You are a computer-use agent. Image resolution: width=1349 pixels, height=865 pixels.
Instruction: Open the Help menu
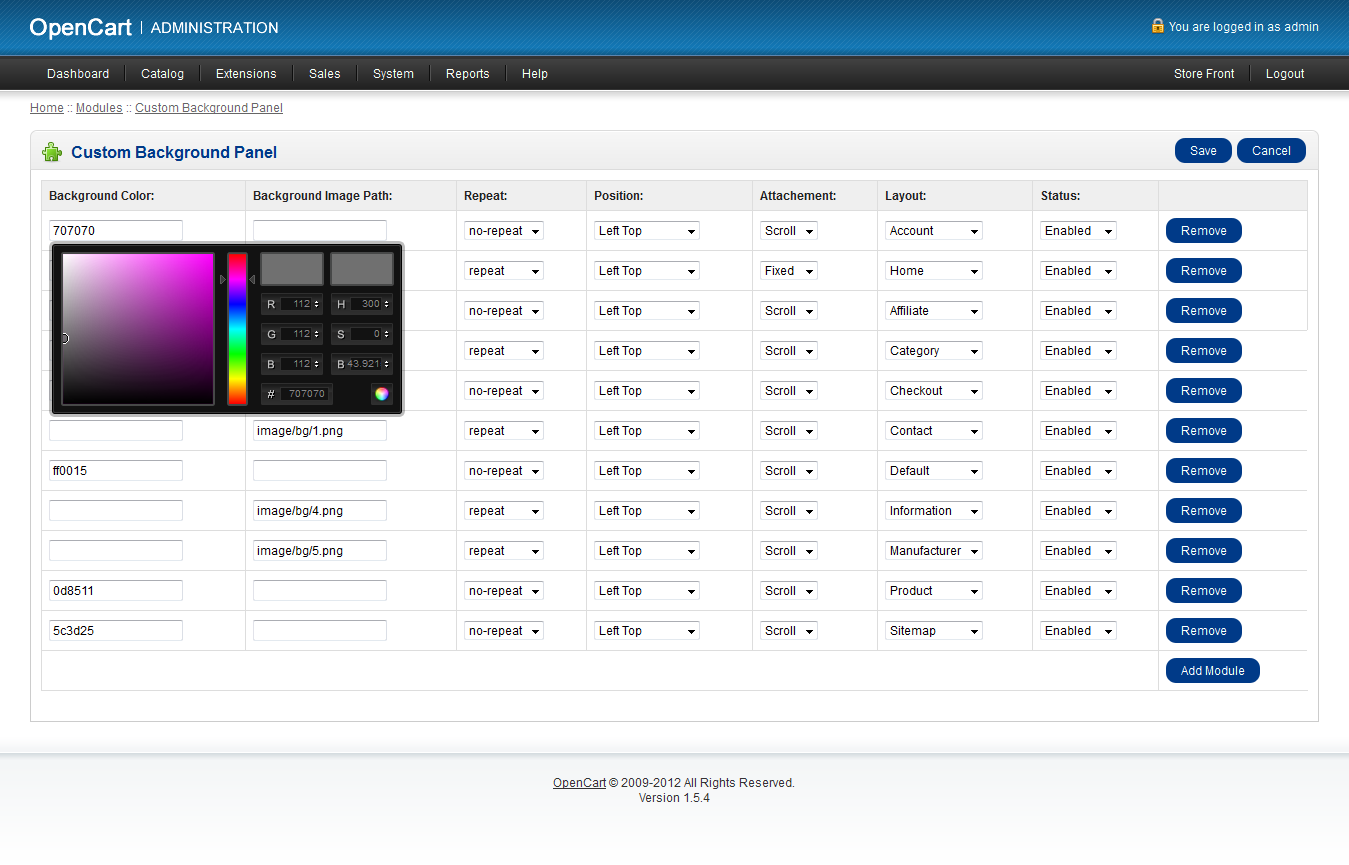pyautogui.click(x=535, y=74)
